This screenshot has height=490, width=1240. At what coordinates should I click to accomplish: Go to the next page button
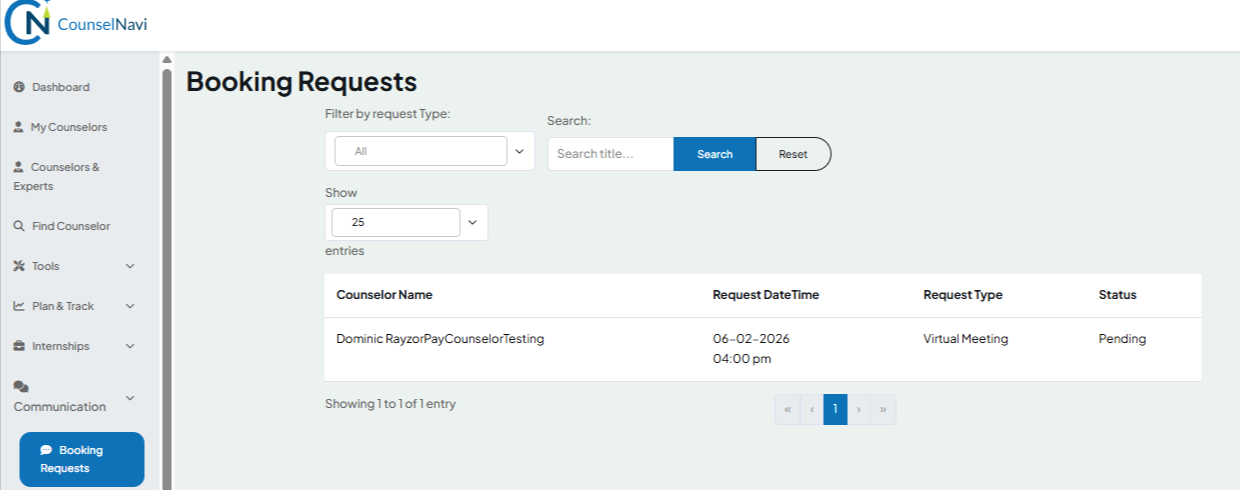(859, 409)
